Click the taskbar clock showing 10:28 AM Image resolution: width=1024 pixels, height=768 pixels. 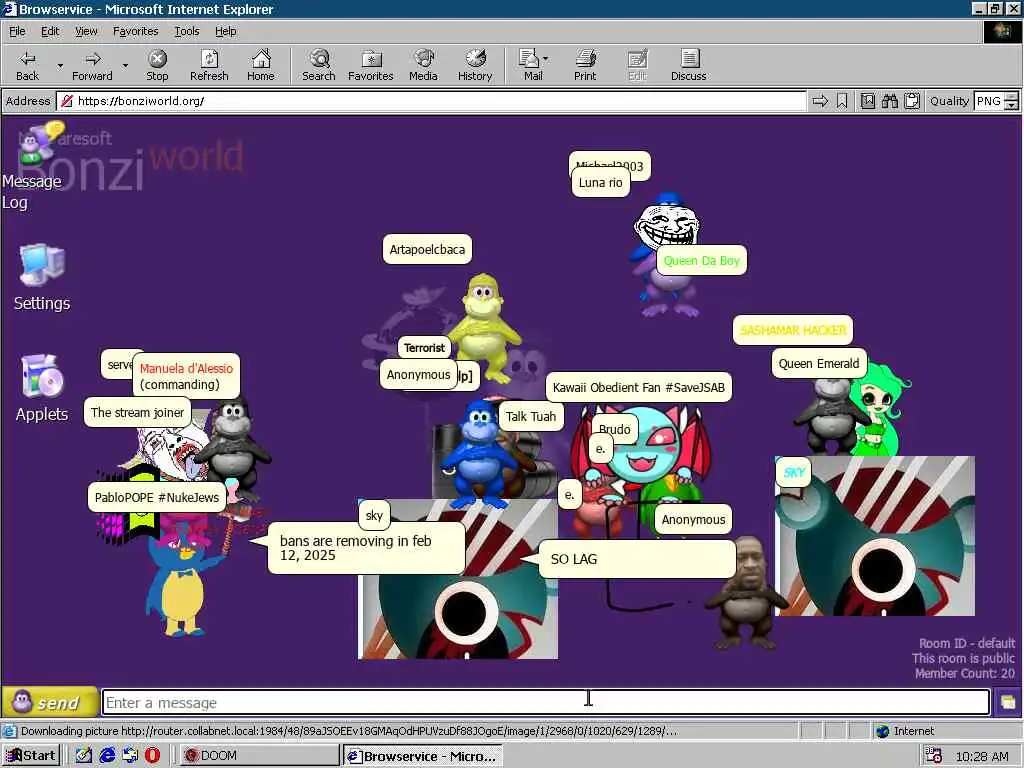pyautogui.click(x=982, y=756)
